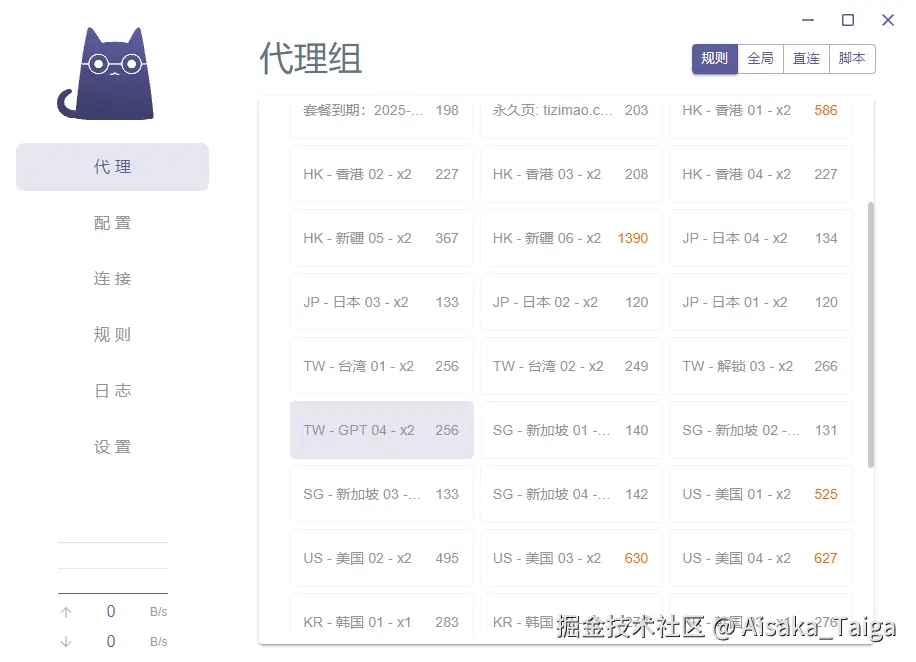Select proxy US - 美国 01 - x2

click(761, 494)
